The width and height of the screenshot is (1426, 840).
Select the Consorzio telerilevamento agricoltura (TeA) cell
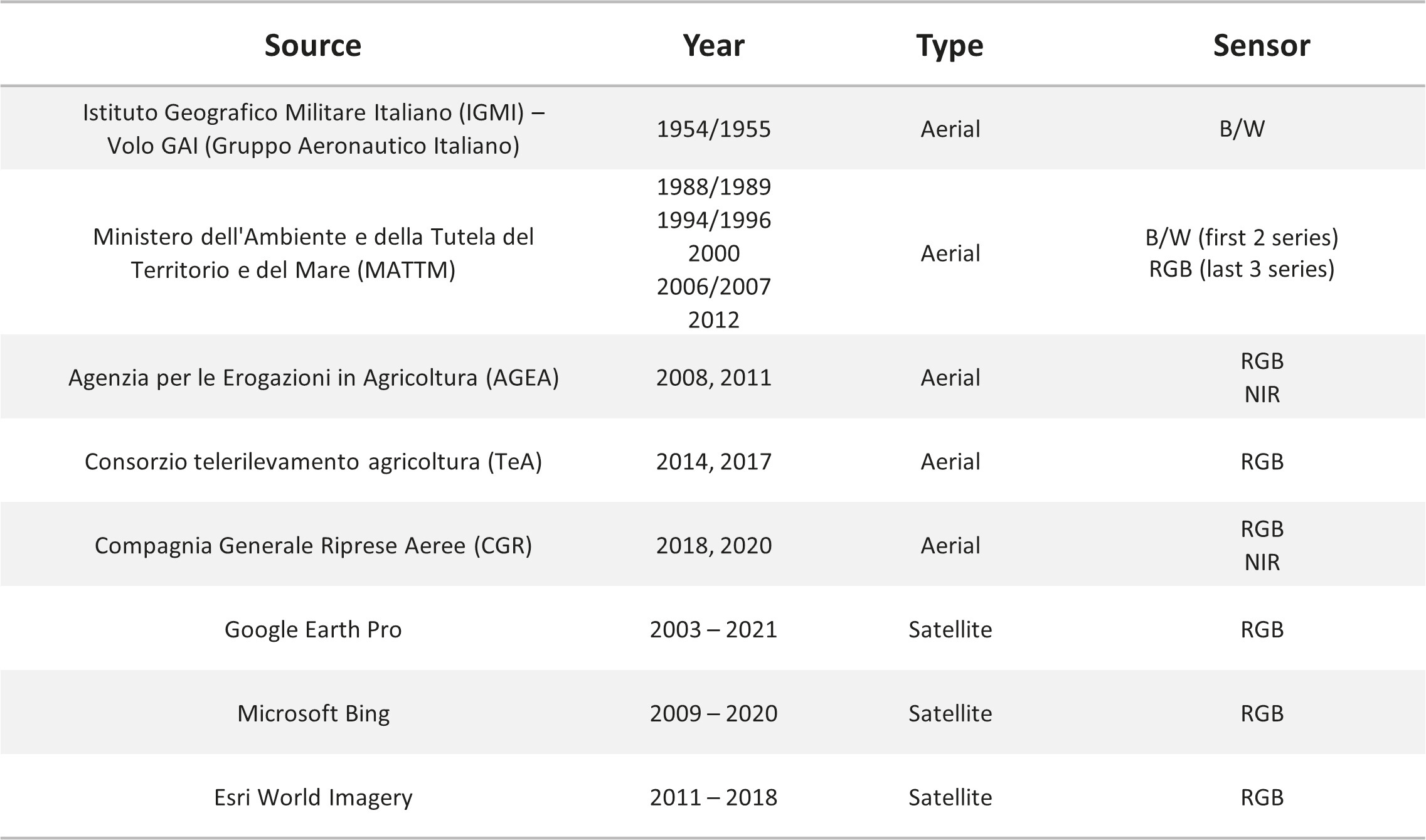coord(313,462)
